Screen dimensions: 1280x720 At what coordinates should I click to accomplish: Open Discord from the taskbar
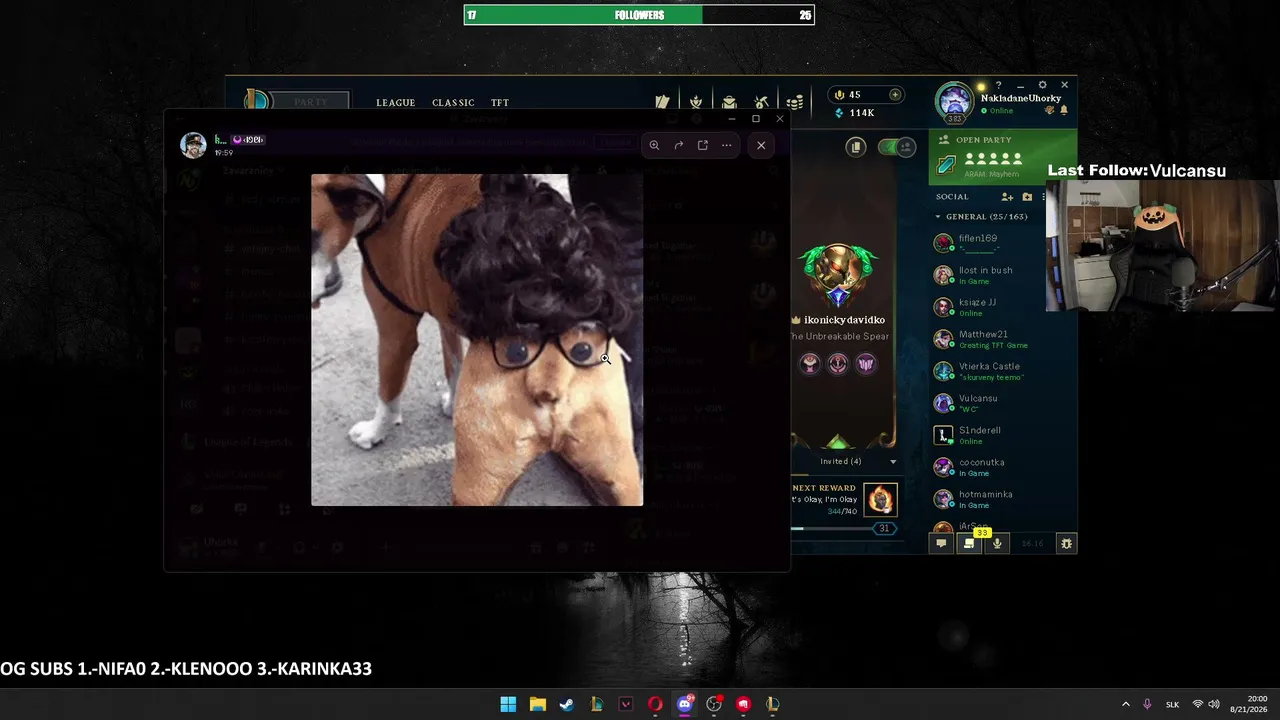coord(685,704)
